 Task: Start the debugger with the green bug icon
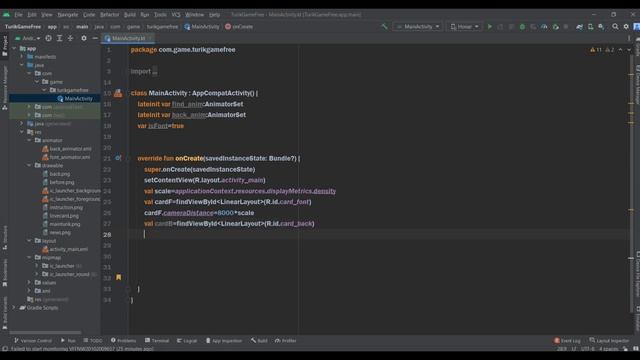[x=522, y=27]
